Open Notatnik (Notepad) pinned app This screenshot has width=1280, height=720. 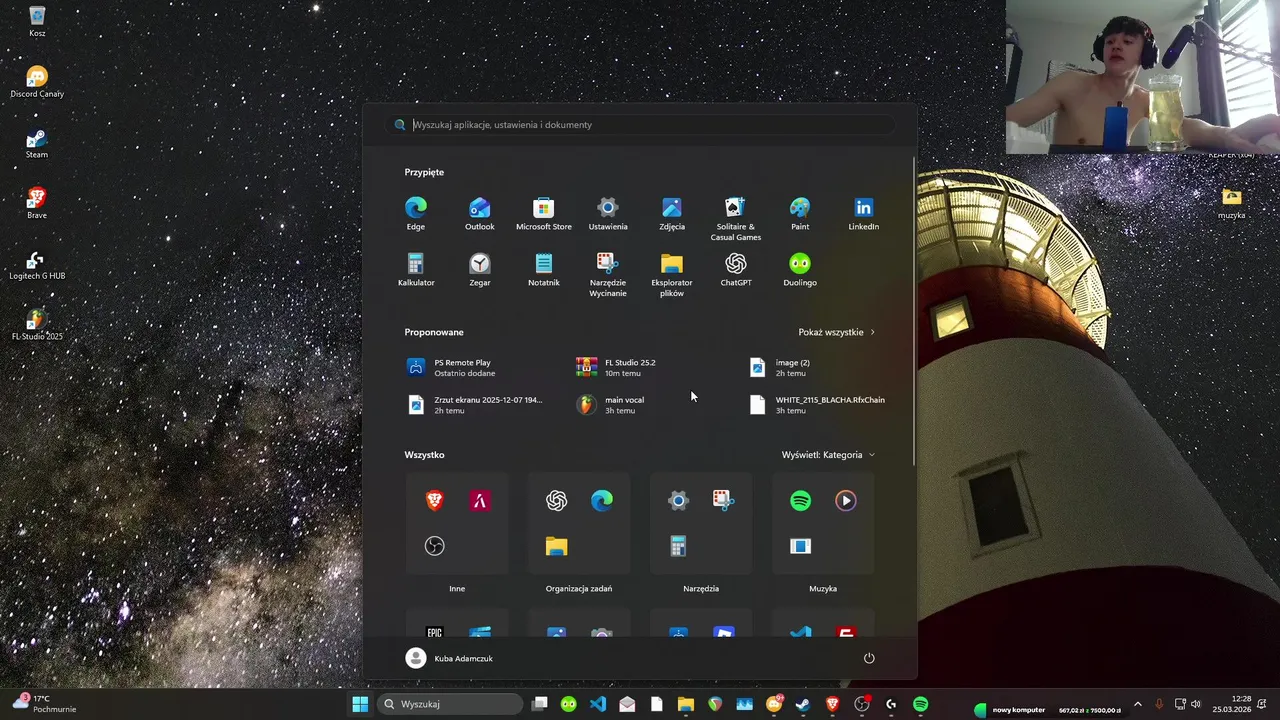544,270
